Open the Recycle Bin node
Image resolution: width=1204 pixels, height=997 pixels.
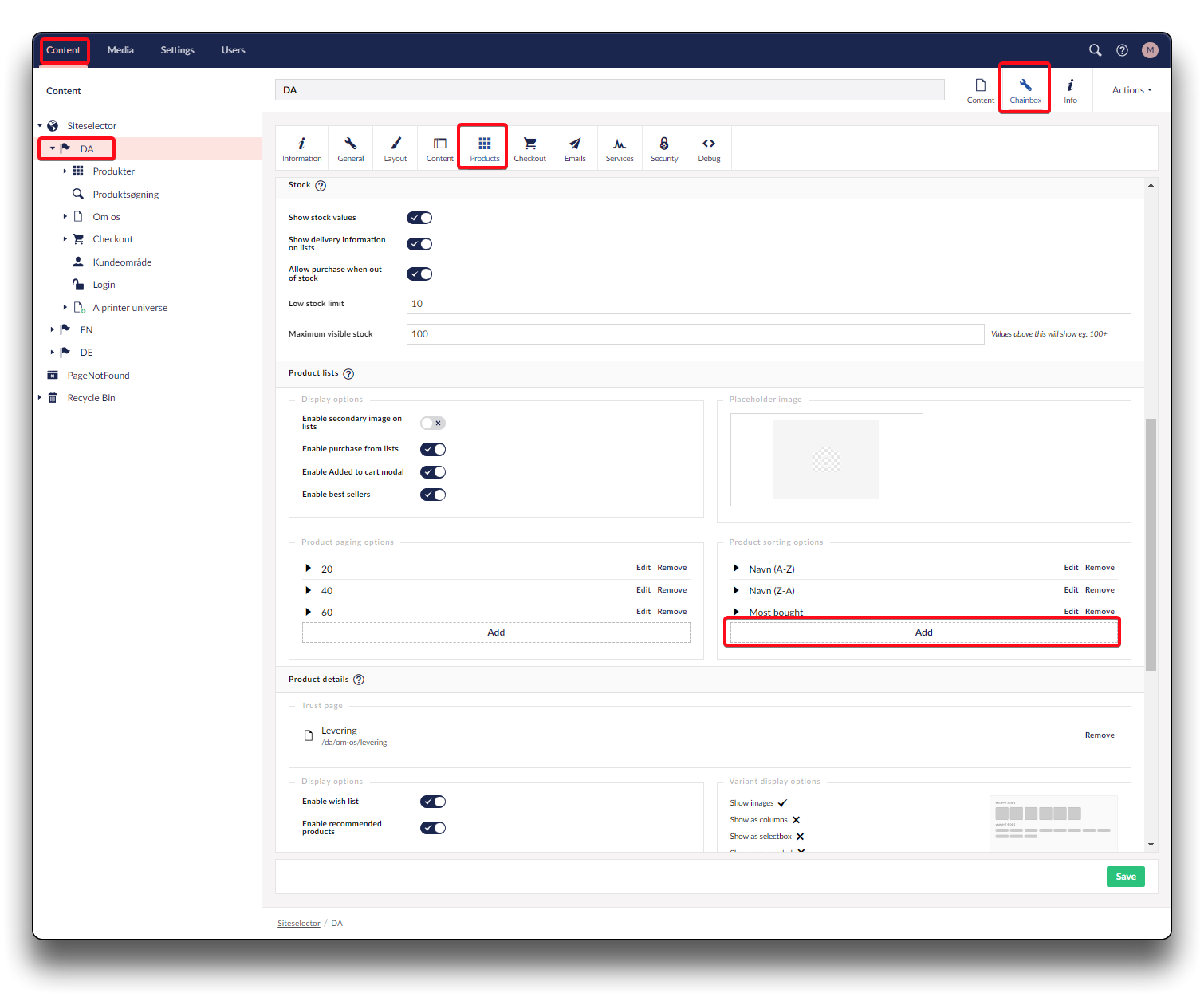pyautogui.click(x=91, y=398)
